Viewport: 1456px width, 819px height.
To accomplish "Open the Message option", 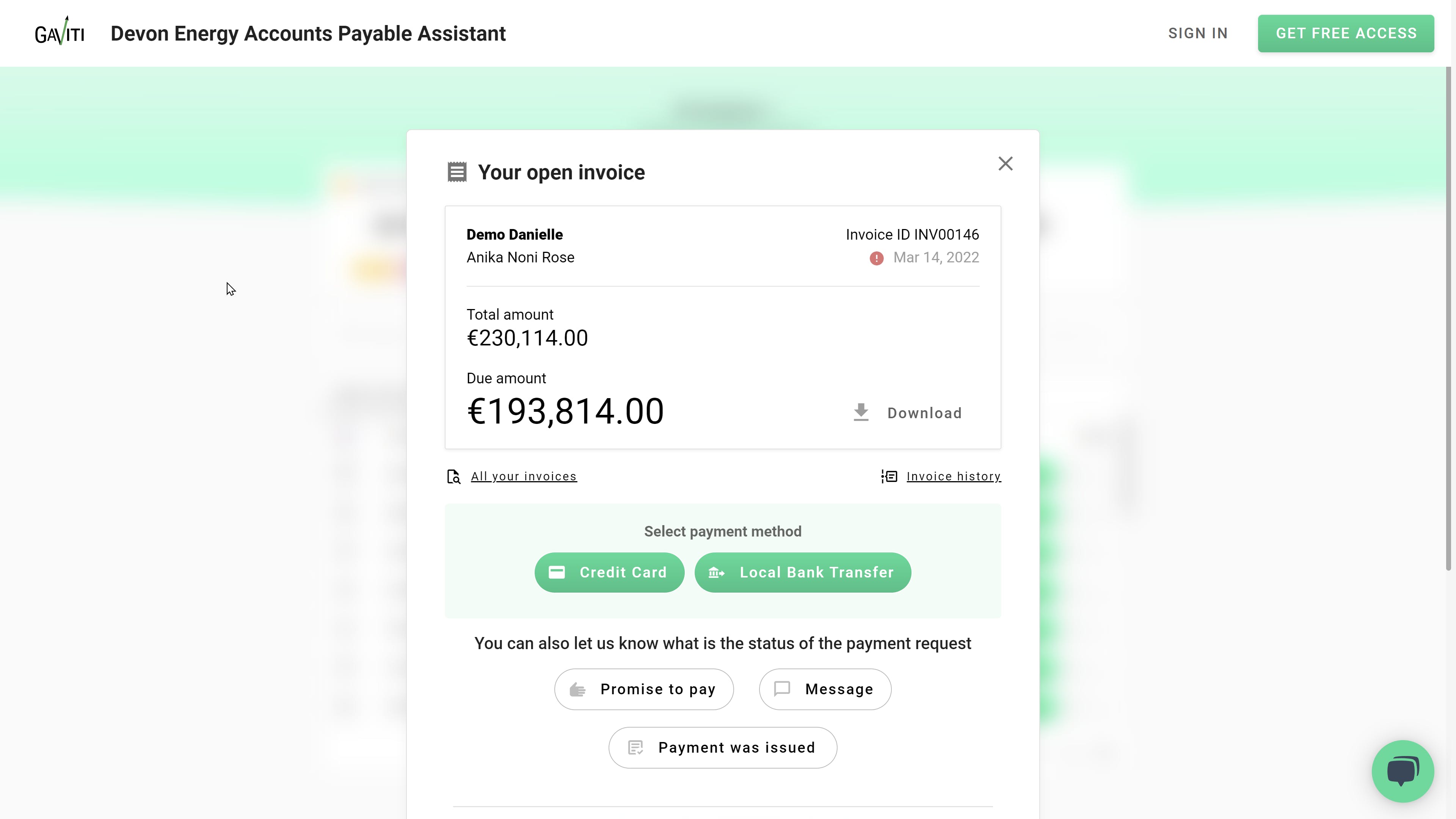I will (x=825, y=689).
